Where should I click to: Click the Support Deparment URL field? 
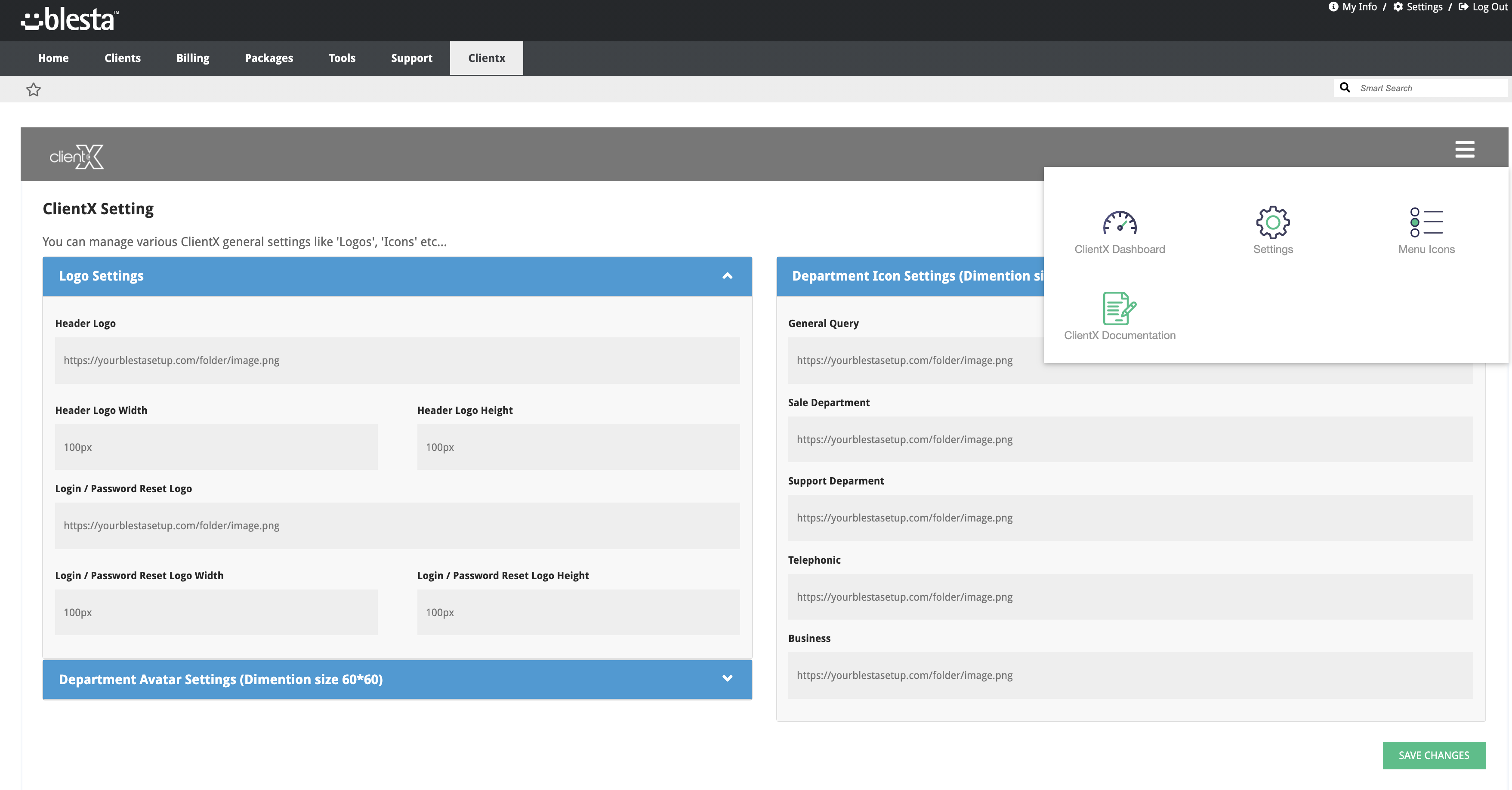(1130, 518)
